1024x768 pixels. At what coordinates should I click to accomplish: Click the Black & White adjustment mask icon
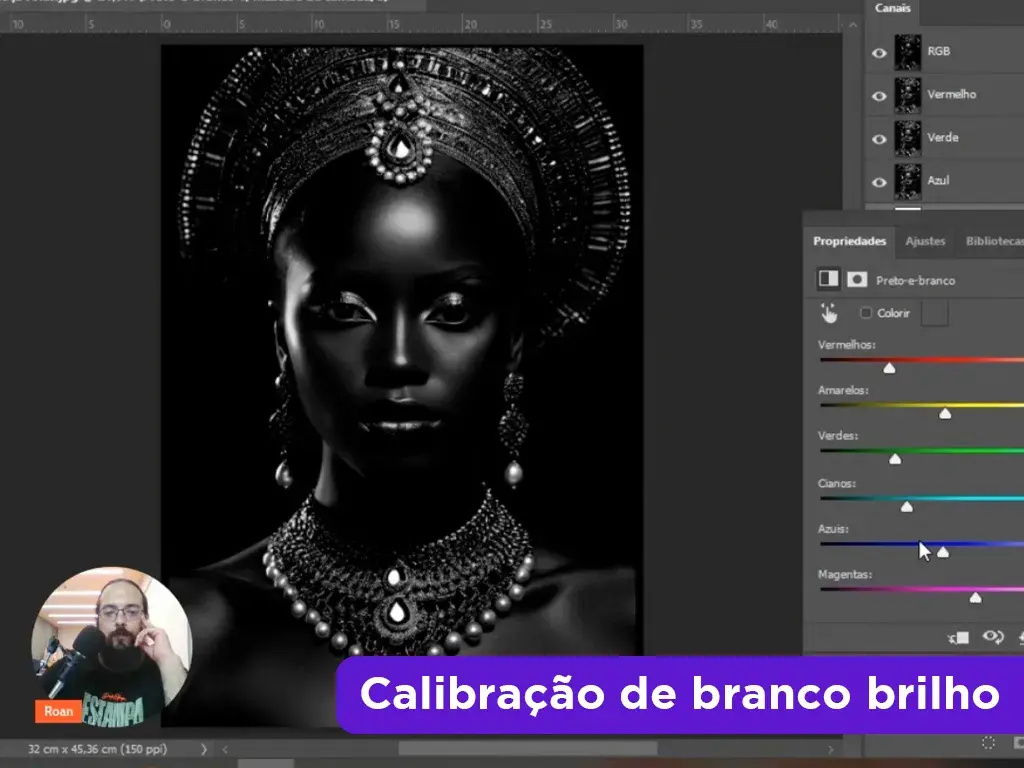tap(856, 280)
